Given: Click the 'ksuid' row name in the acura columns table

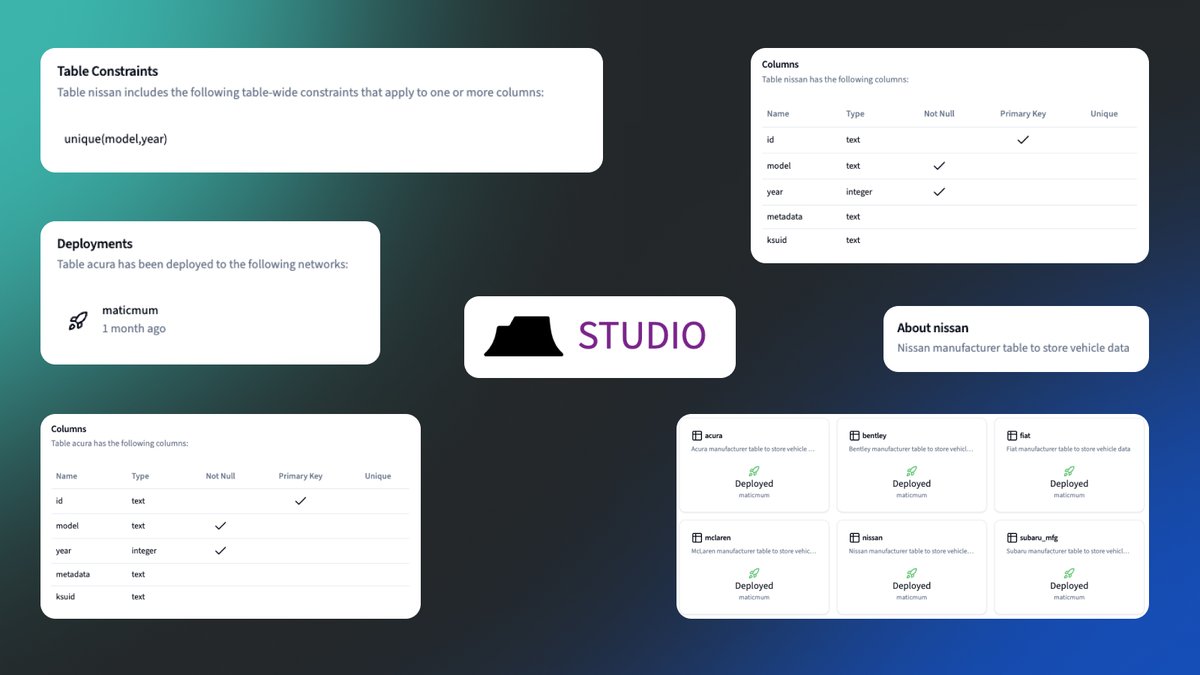Looking at the screenshot, I should 66,596.
